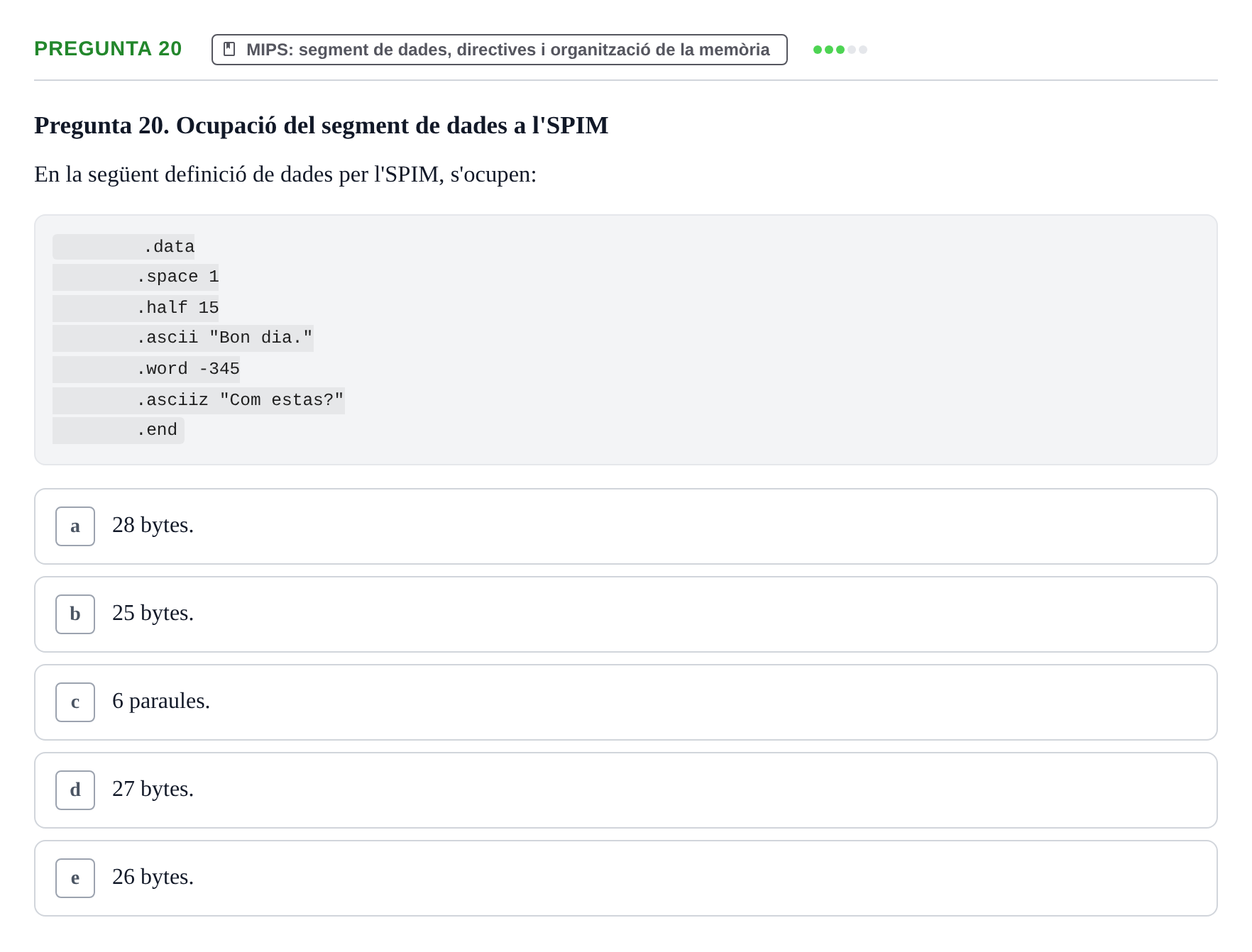
Task: Click the question title 'Ocupació del segment de dades'
Action: tap(322, 126)
